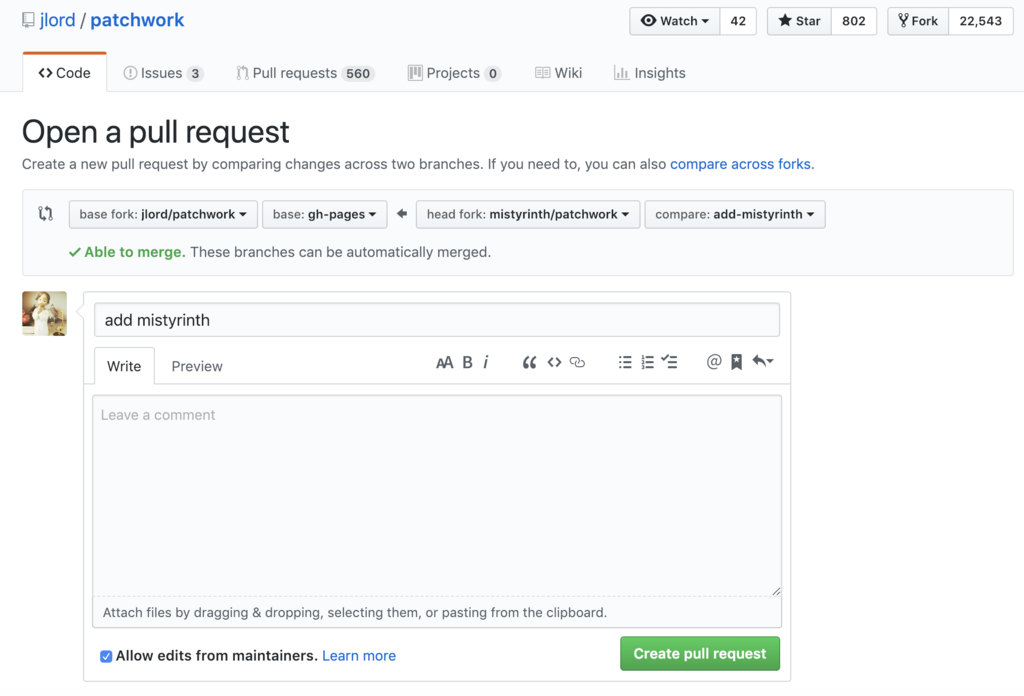Open base branch gh-pages dropdown
Image resolution: width=1024 pixels, height=696 pixels.
point(325,214)
